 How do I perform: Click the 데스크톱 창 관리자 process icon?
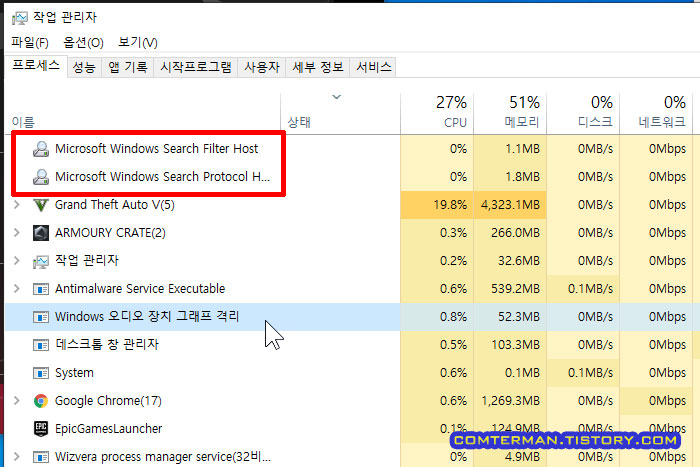41,345
